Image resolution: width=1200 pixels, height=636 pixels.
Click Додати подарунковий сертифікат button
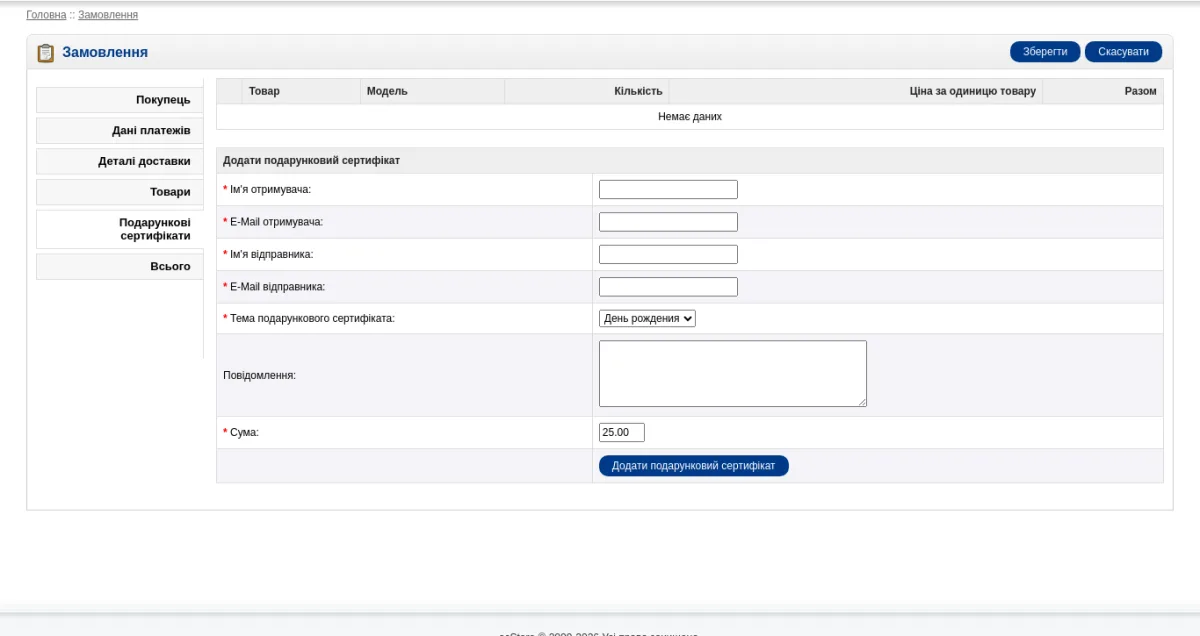[x=693, y=466]
